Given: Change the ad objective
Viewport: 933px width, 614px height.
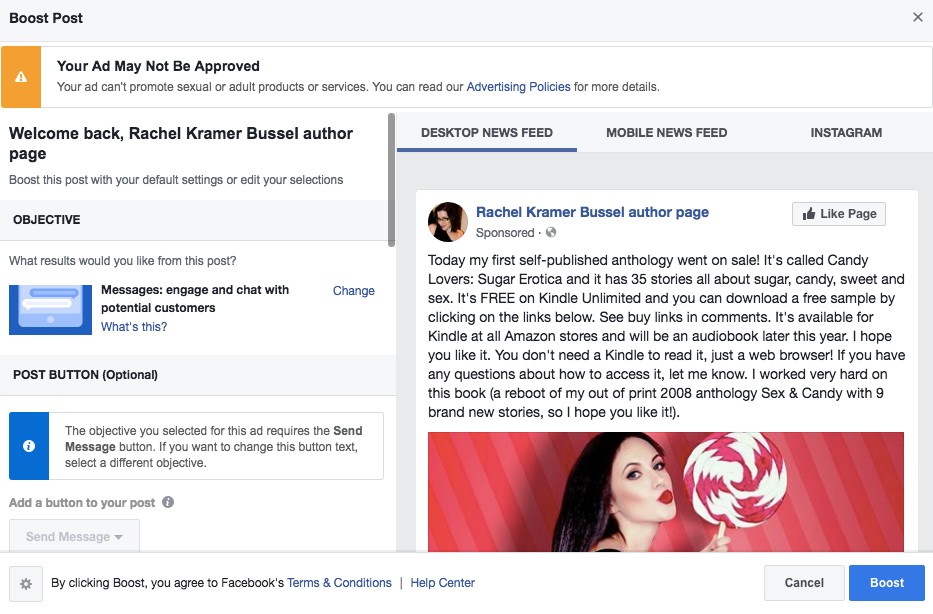Looking at the screenshot, I should pyautogui.click(x=353, y=291).
